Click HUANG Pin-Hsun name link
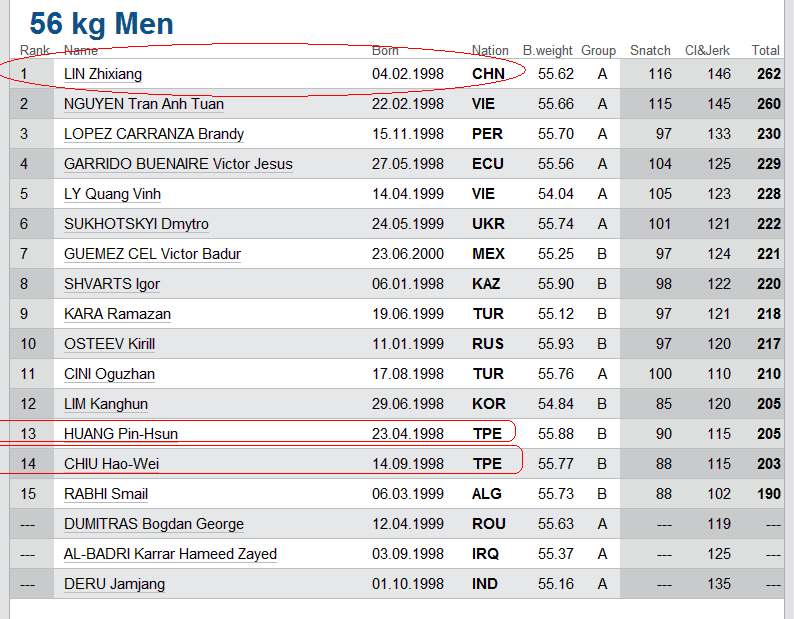The height and width of the screenshot is (619, 794). pos(121,434)
